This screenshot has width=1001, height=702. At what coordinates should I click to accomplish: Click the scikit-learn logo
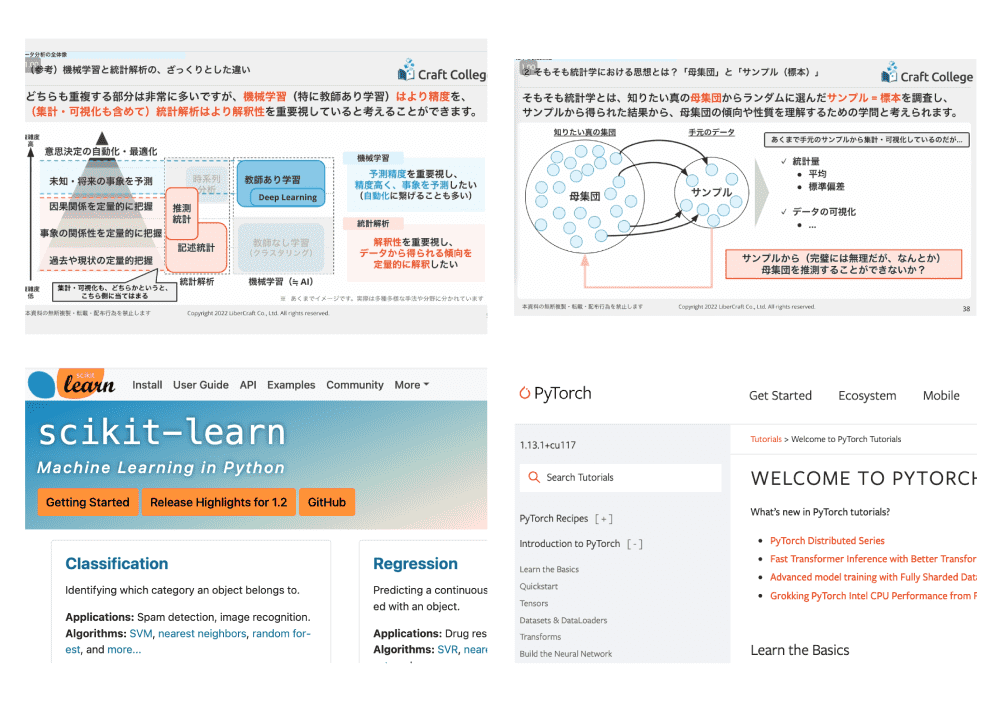point(72,384)
